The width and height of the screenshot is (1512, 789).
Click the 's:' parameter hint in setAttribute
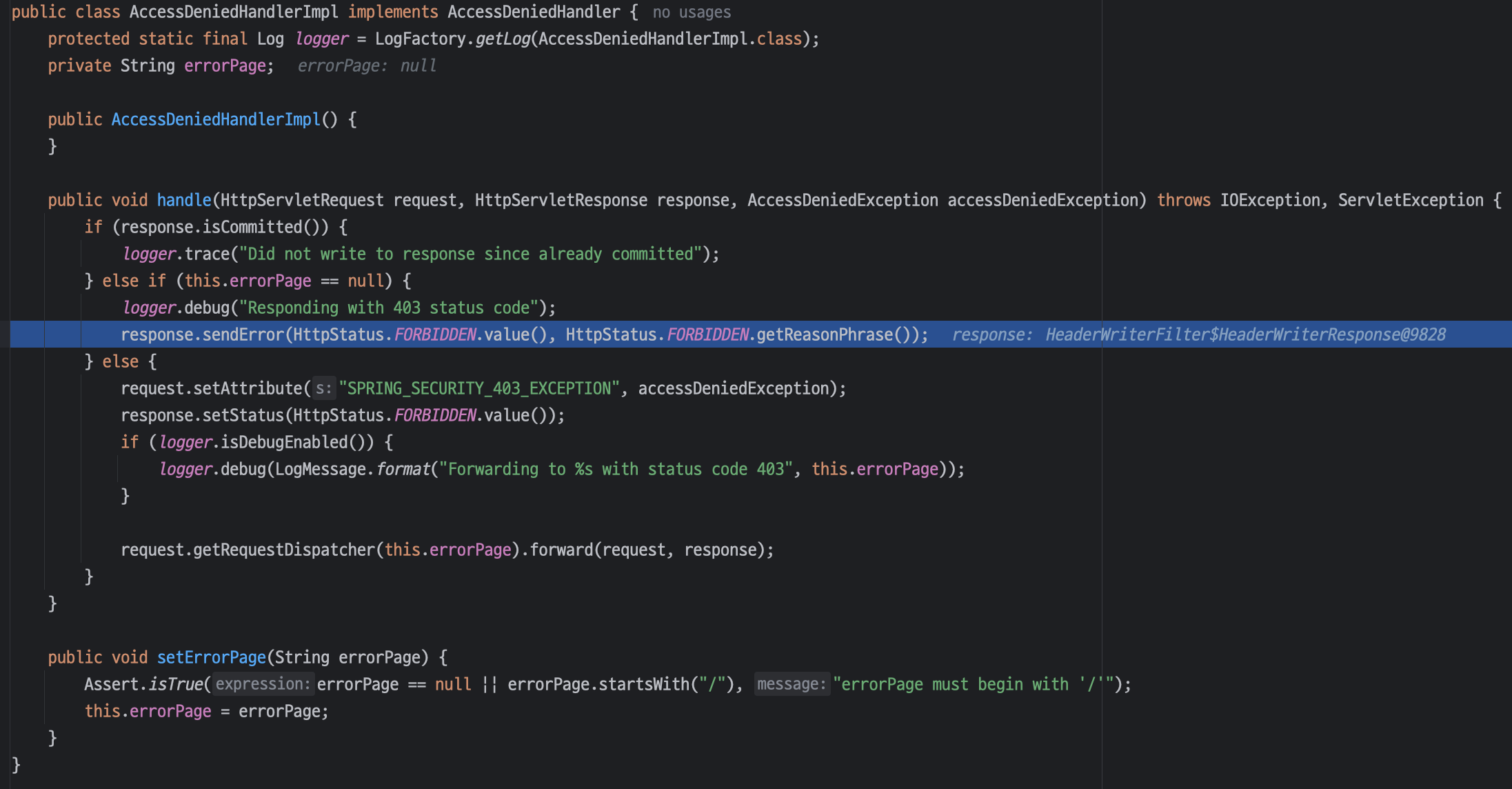pyautogui.click(x=323, y=389)
